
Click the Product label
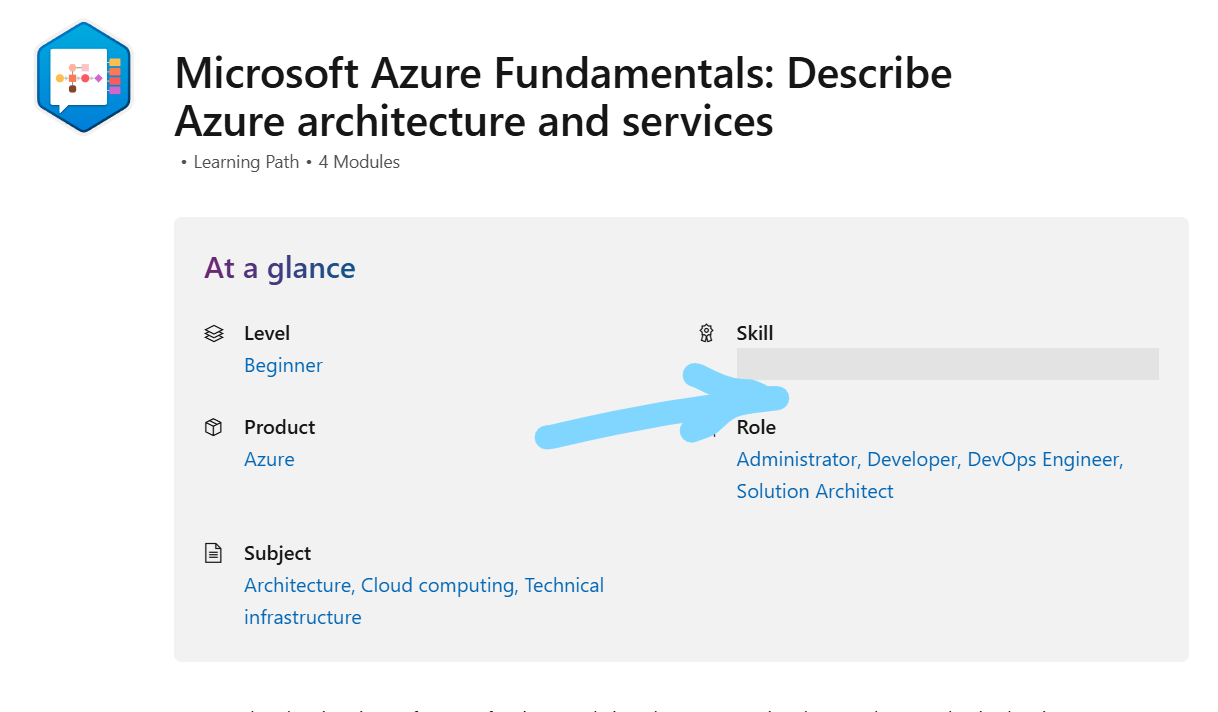280,427
